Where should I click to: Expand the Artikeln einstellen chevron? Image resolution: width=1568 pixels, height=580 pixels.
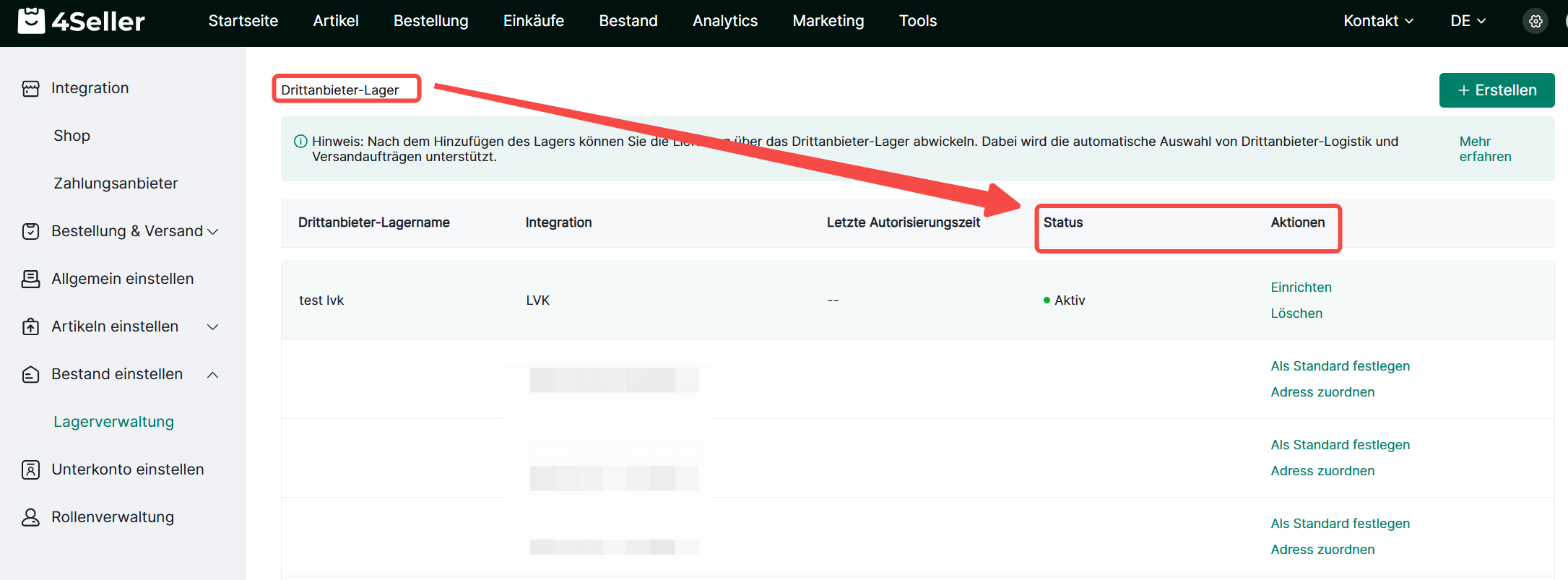point(213,326)
